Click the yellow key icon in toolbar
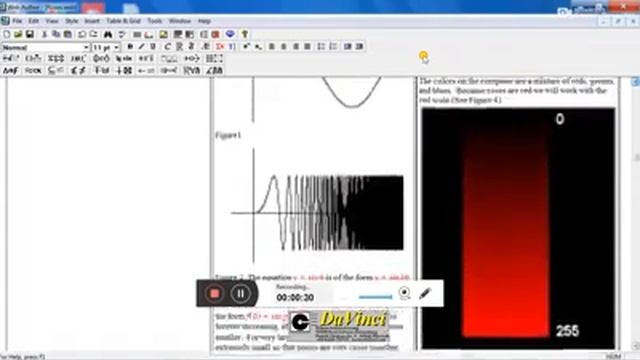This screenshot has width=640, height=360. click(244, 34)
